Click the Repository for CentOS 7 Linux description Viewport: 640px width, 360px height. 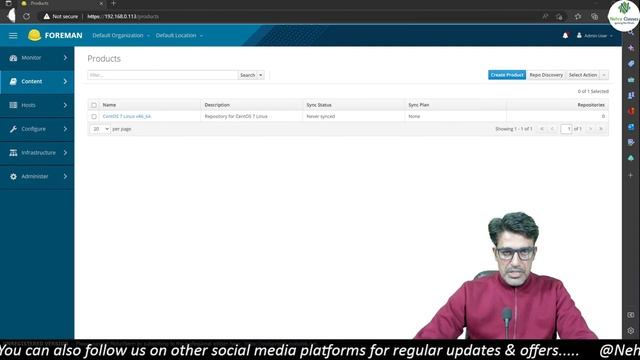click(236, 117)
